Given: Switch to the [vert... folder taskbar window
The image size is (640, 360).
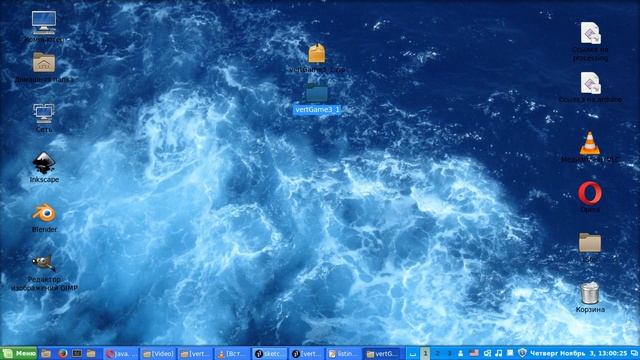Looking at the screenshot, I should point(196,354).
